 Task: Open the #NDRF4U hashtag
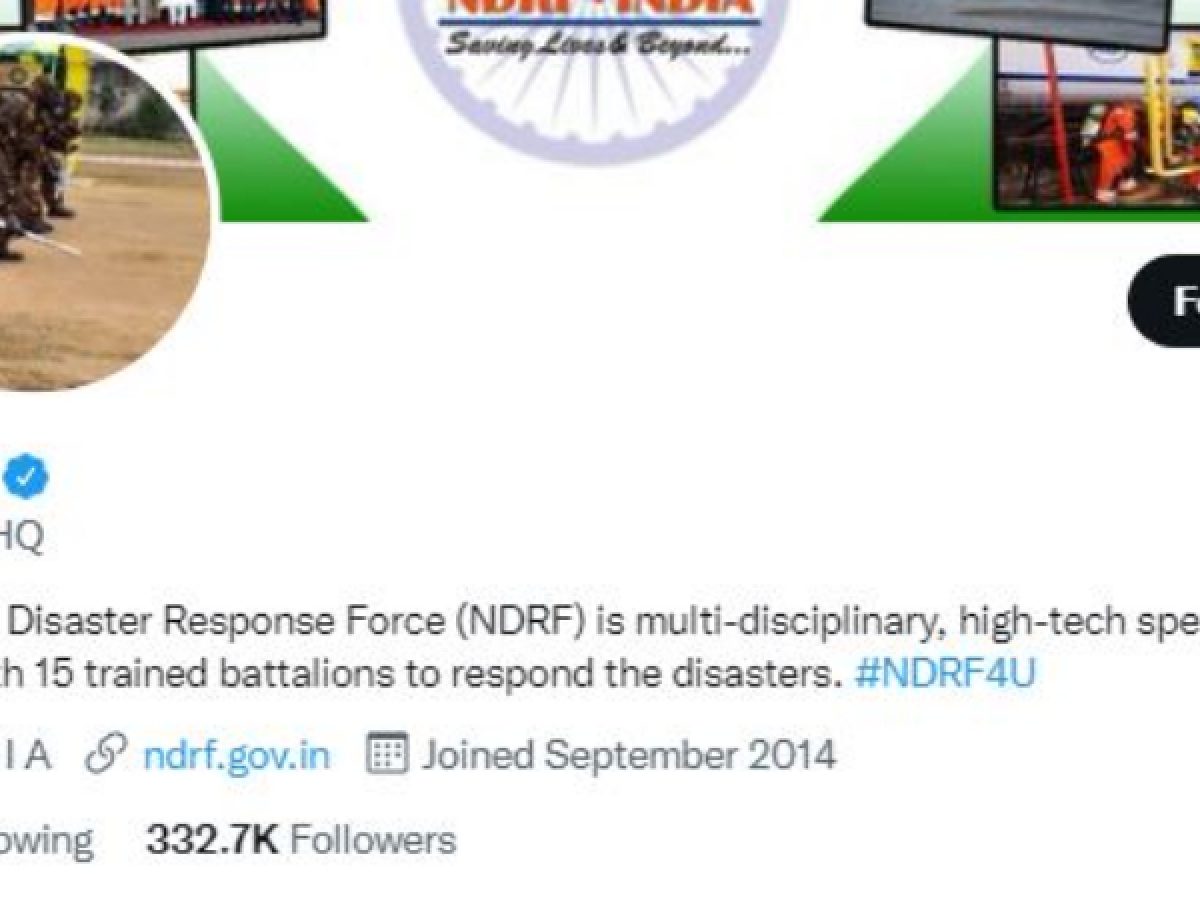pos(945,674)
